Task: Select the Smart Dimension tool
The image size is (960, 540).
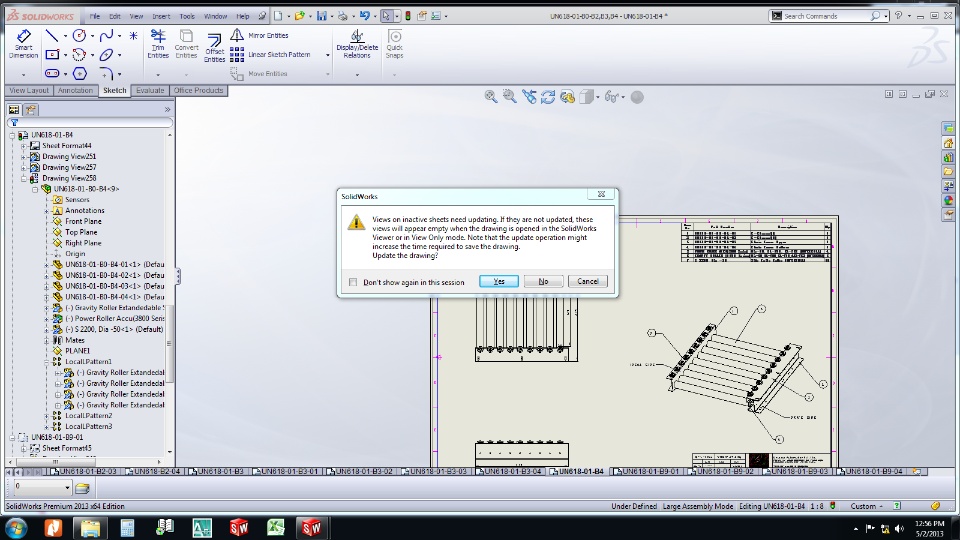Action: click(x=23, y=43)
